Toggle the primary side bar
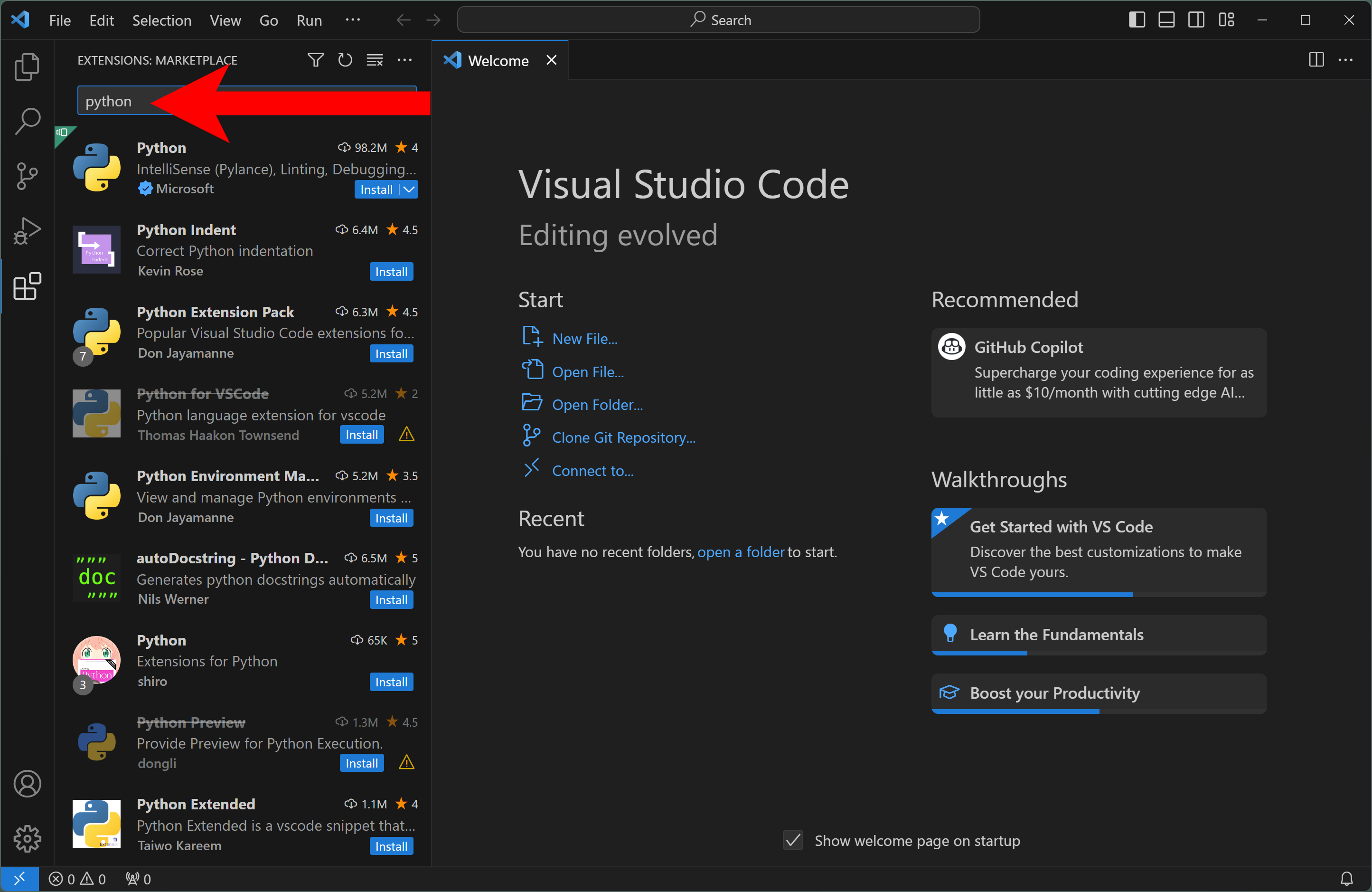This screenshot has width=1372, height=892. pos(1137,20)
